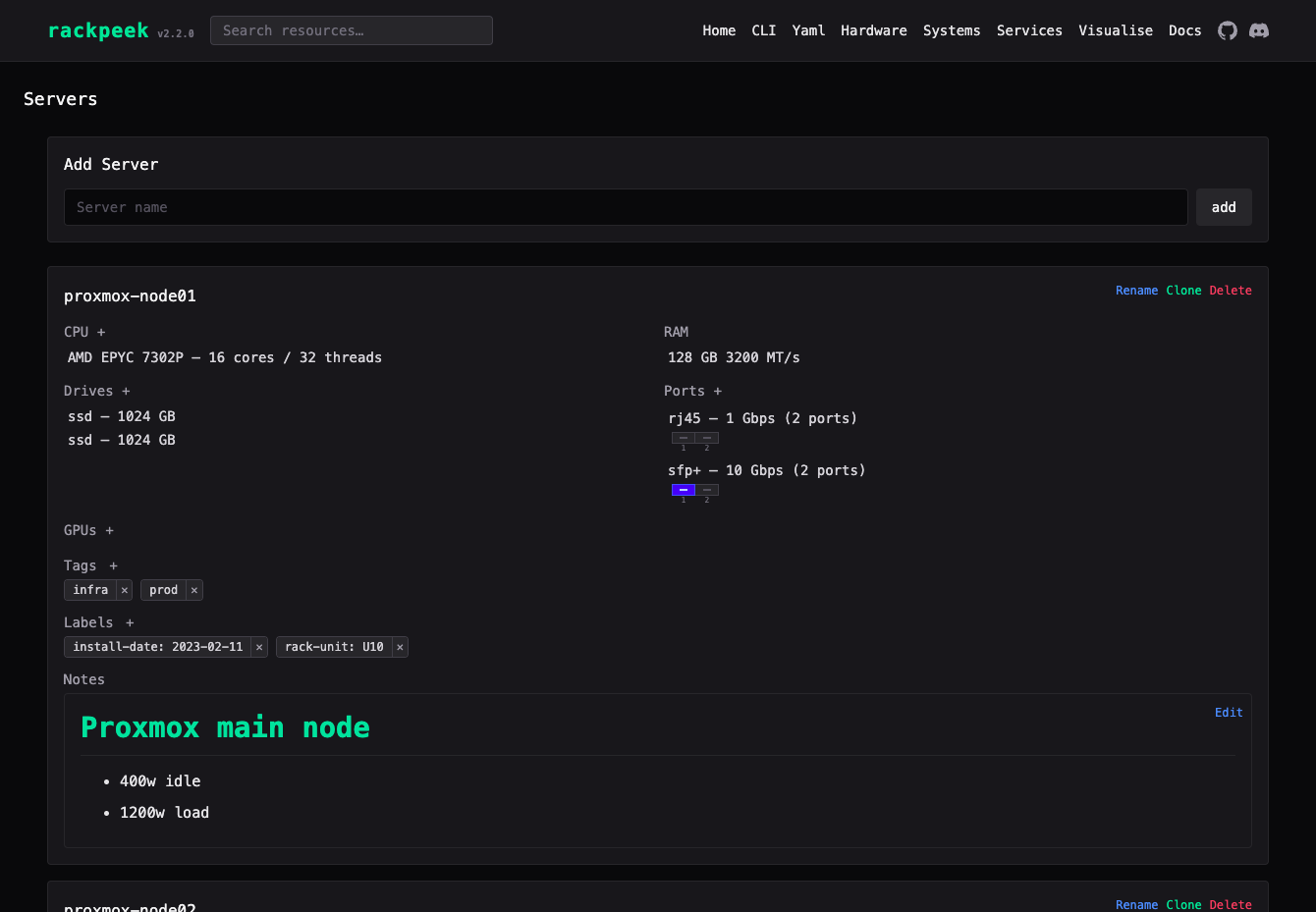Viewport: 1316px width, 912px height.
Task: Rename the proxmox-node01 server
Action: click(1137, 291)
